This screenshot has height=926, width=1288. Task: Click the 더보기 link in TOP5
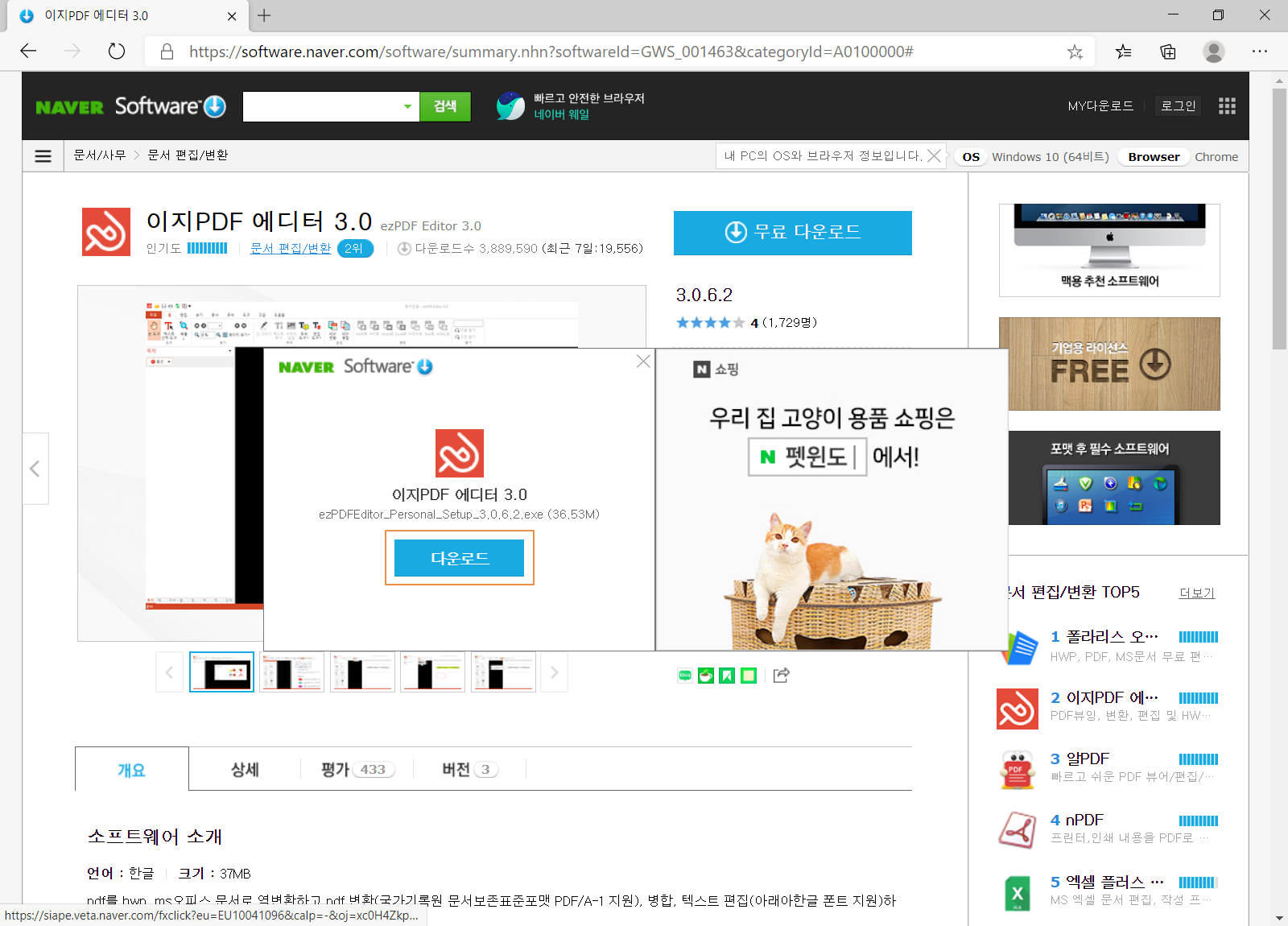[1196, 593]
